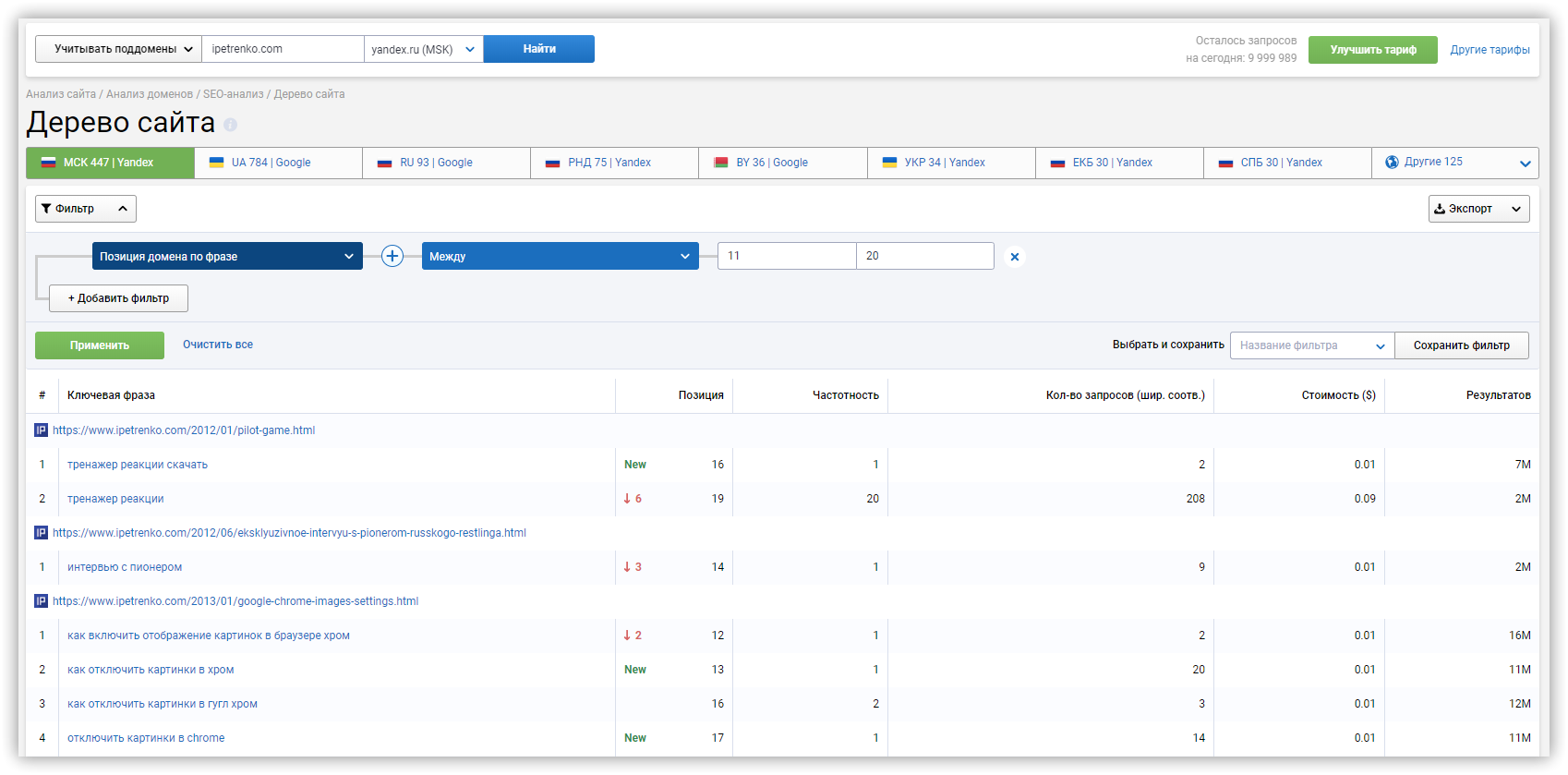The image size is (1568, 775).
Task: Open the Позиция домена по фразе dropdown
Action: point(227,256)
